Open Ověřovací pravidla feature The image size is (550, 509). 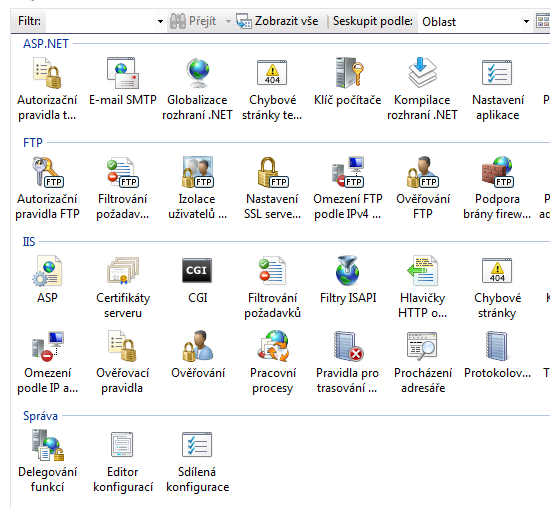[122, 362]
